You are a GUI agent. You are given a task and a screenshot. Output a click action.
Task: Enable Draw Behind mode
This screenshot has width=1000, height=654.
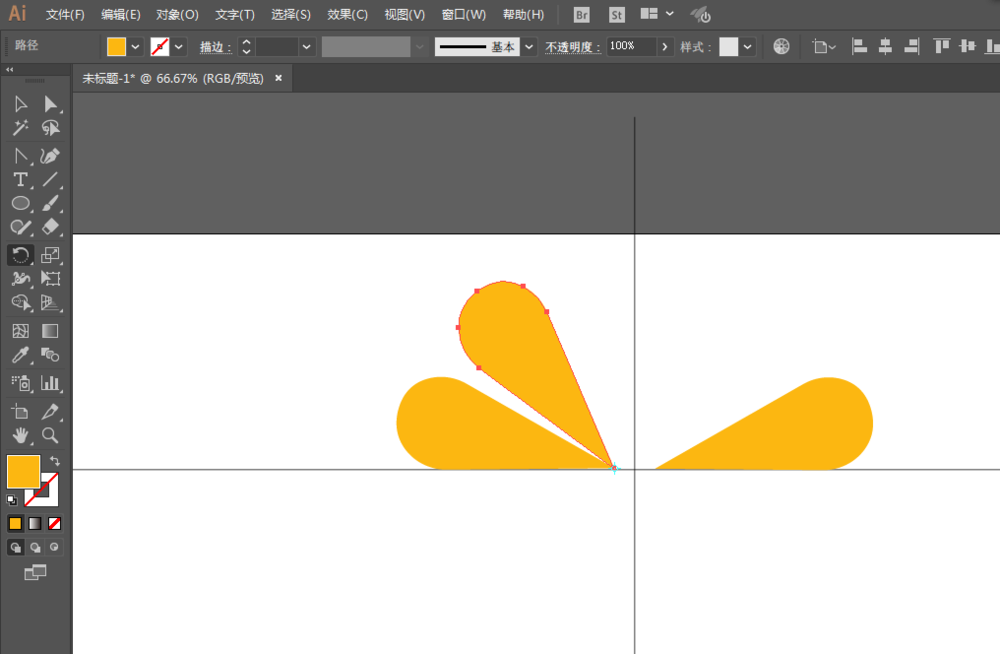point(35,547)
